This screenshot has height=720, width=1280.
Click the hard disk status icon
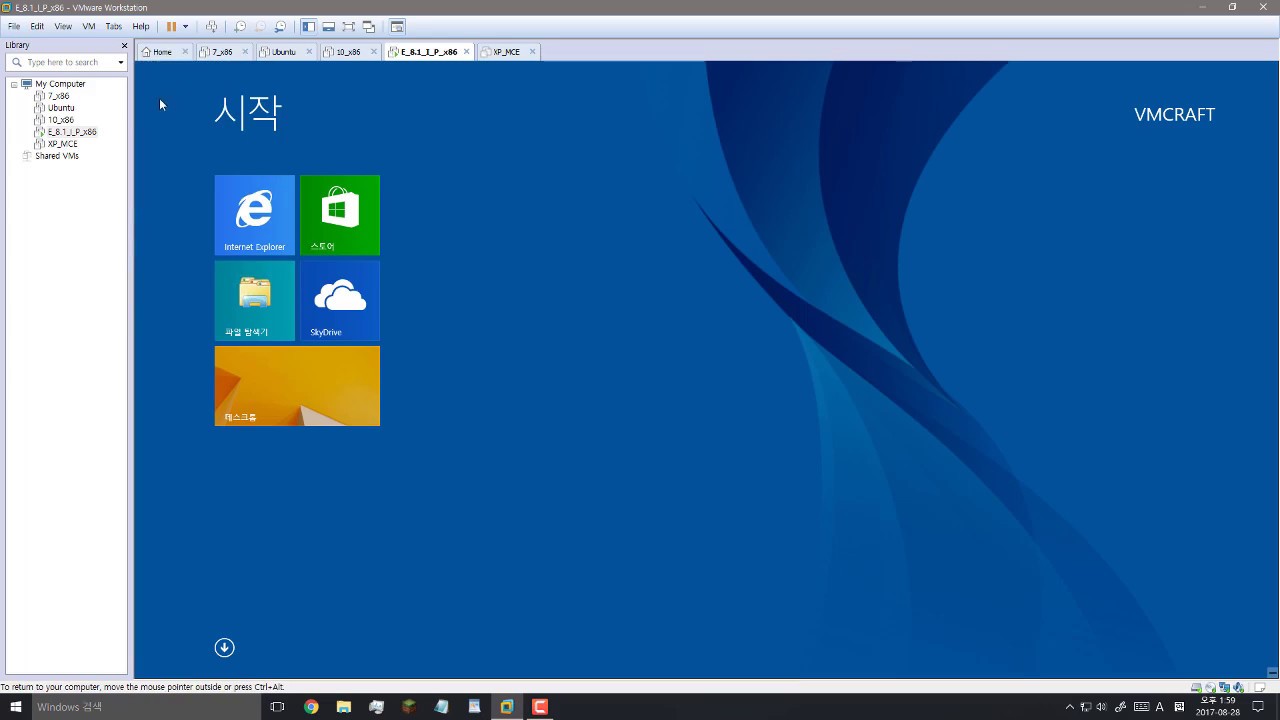1196,687
